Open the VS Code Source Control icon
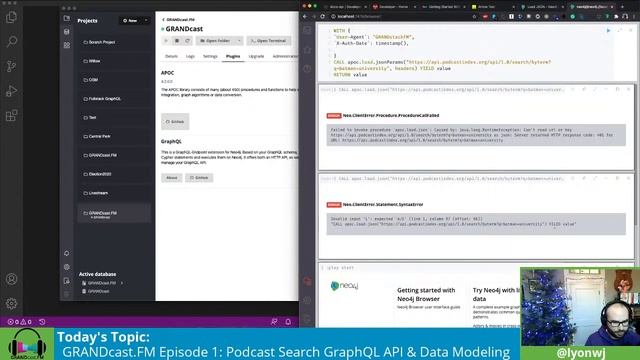The height and width of the screenshot is (360, 640). [11, 66]
